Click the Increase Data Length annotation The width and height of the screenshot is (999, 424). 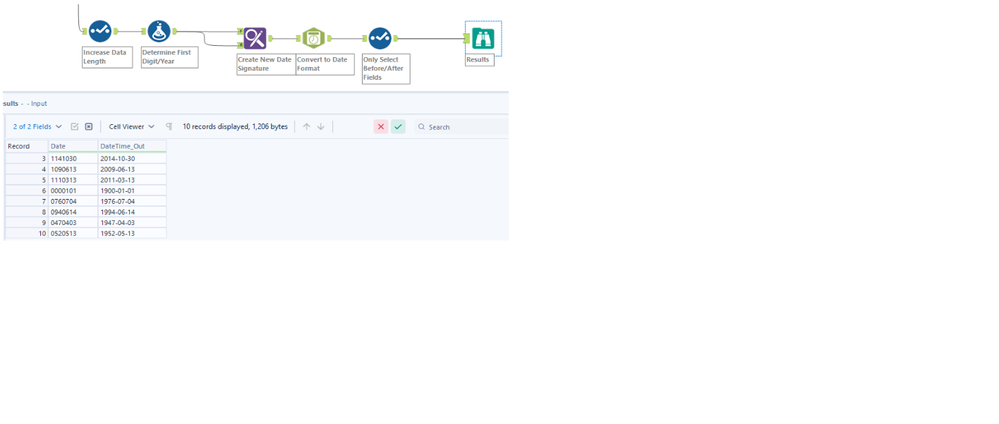pos(107,57)
